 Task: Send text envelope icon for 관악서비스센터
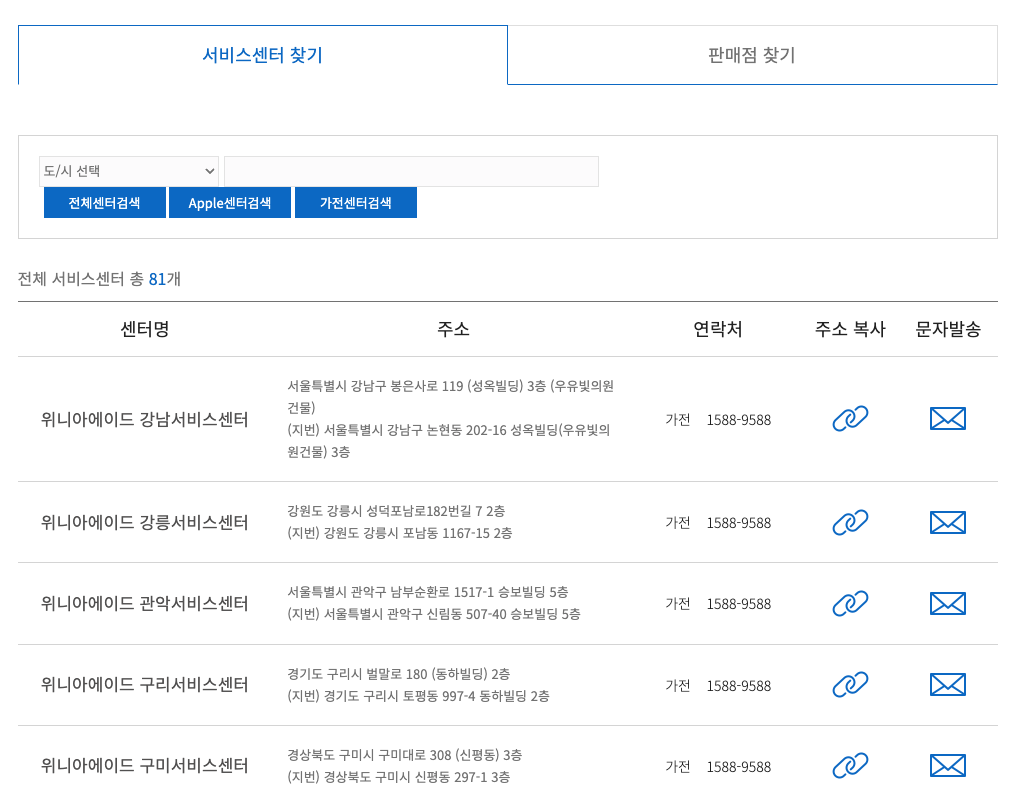[948, 604]
